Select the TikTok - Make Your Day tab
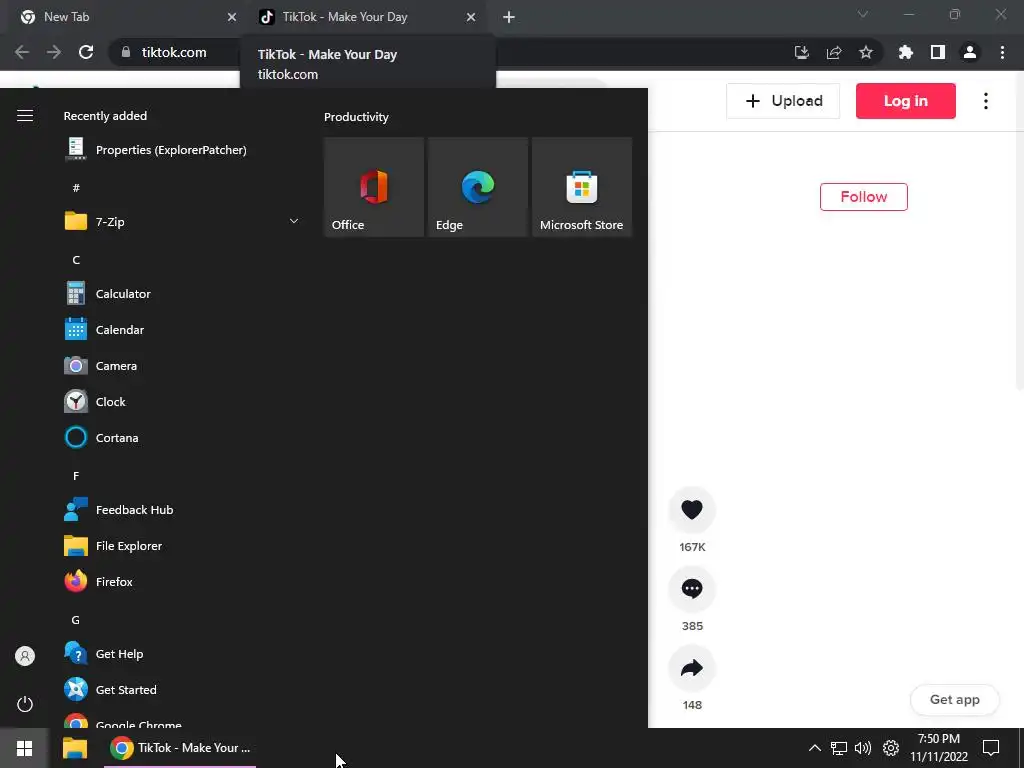This screenshot has height=768, width=1024. pyautogui.click(x=366, y=17)
